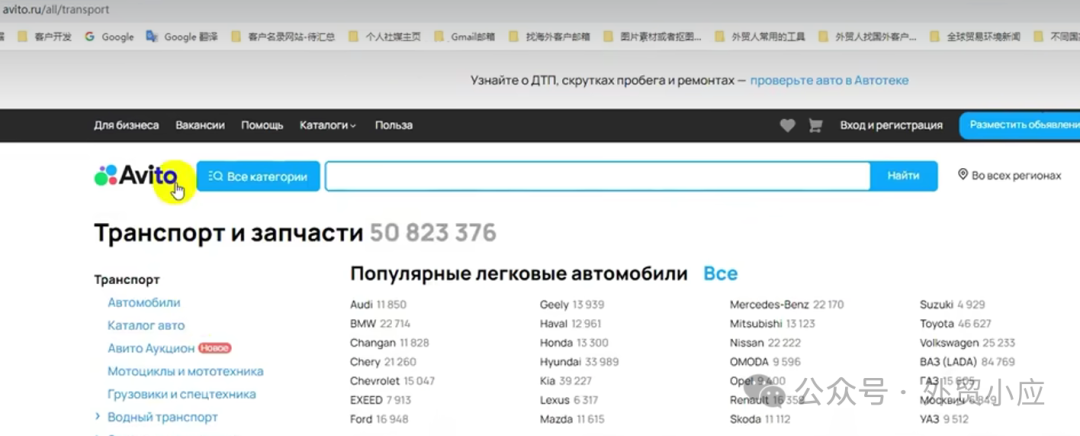Open 客户名录网站-待汇总 bookmark folder
The width and height of the screenshot is (1080, 436).
click(x=284, y=37)
